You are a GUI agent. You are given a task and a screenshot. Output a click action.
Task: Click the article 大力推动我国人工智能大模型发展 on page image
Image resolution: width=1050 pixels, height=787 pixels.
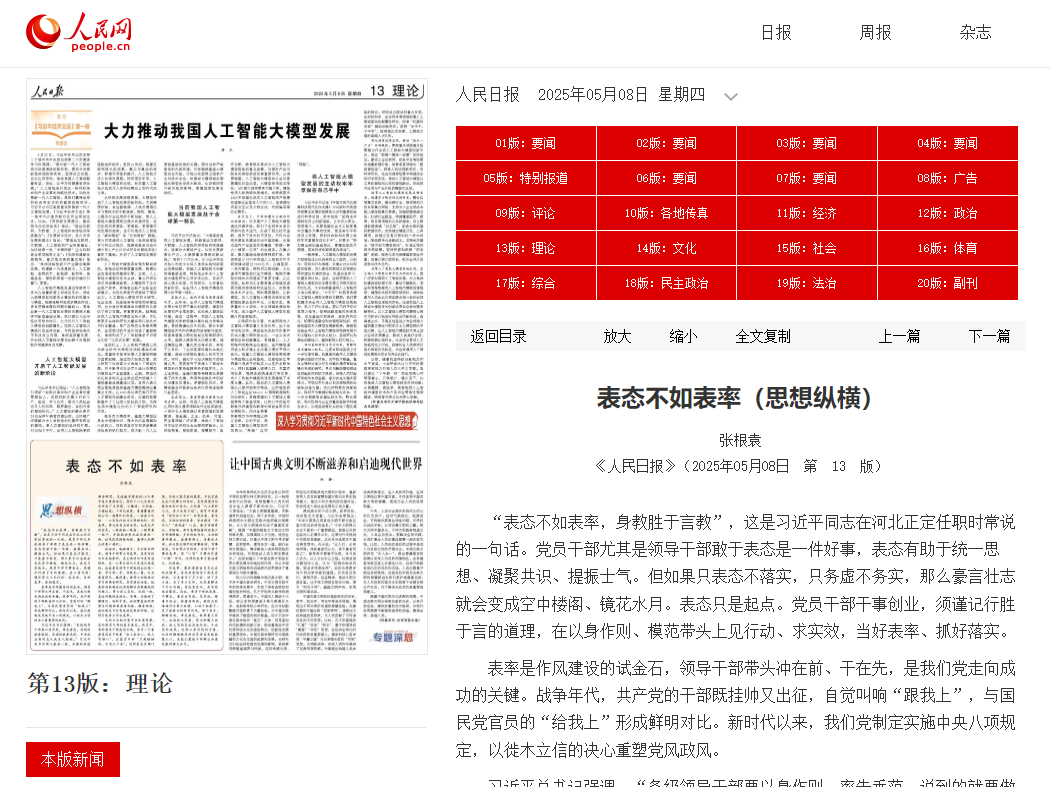227,131
